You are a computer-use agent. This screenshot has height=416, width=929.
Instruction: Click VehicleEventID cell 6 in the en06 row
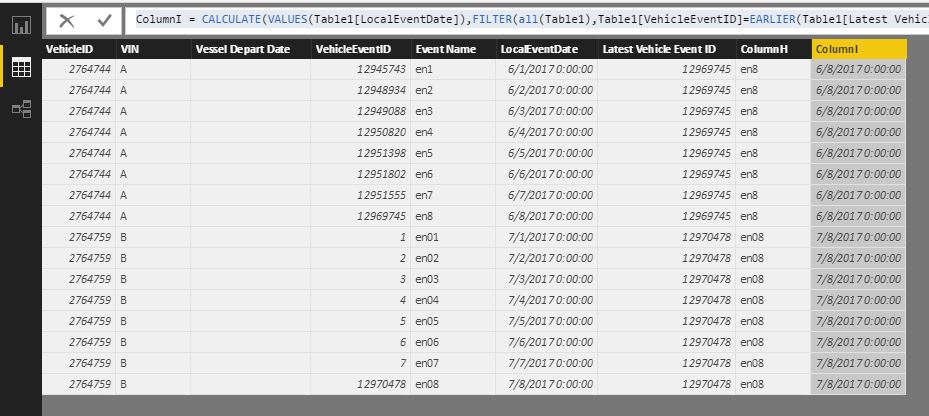(x=361, y=342)
